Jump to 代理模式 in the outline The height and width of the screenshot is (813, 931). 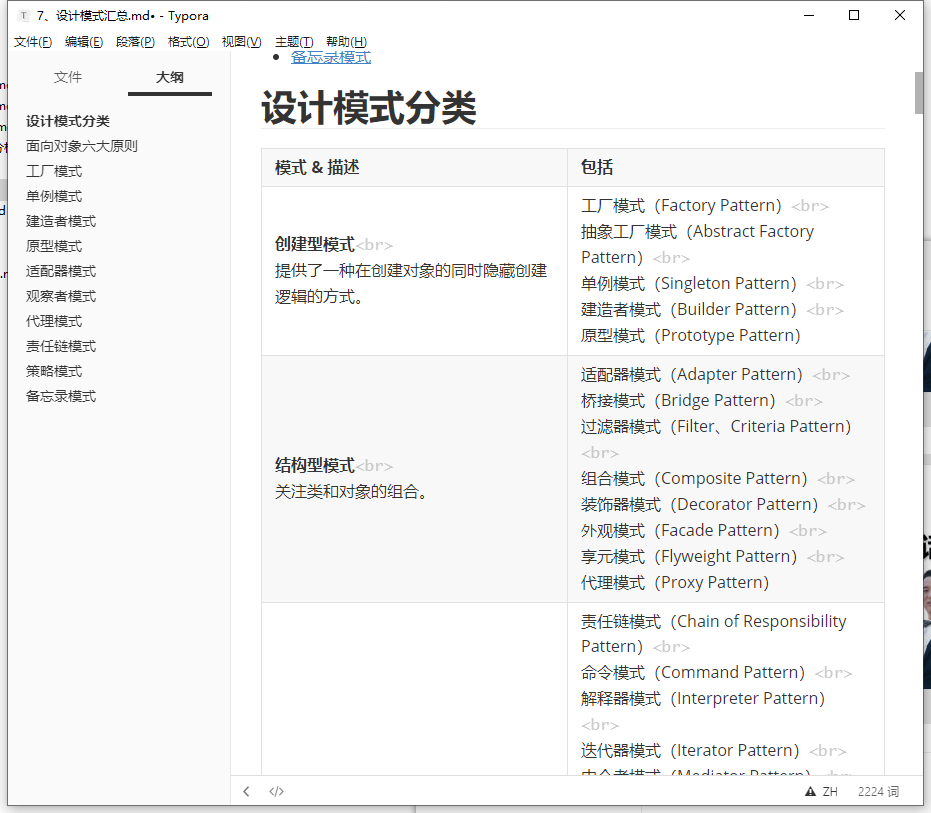tap(54, 321)
